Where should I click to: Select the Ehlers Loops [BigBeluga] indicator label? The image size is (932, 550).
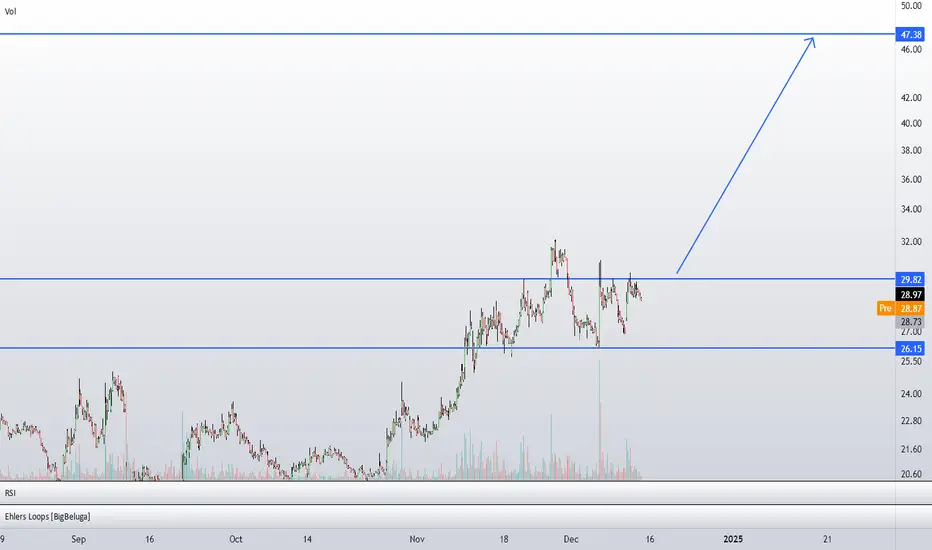[48, 517]
